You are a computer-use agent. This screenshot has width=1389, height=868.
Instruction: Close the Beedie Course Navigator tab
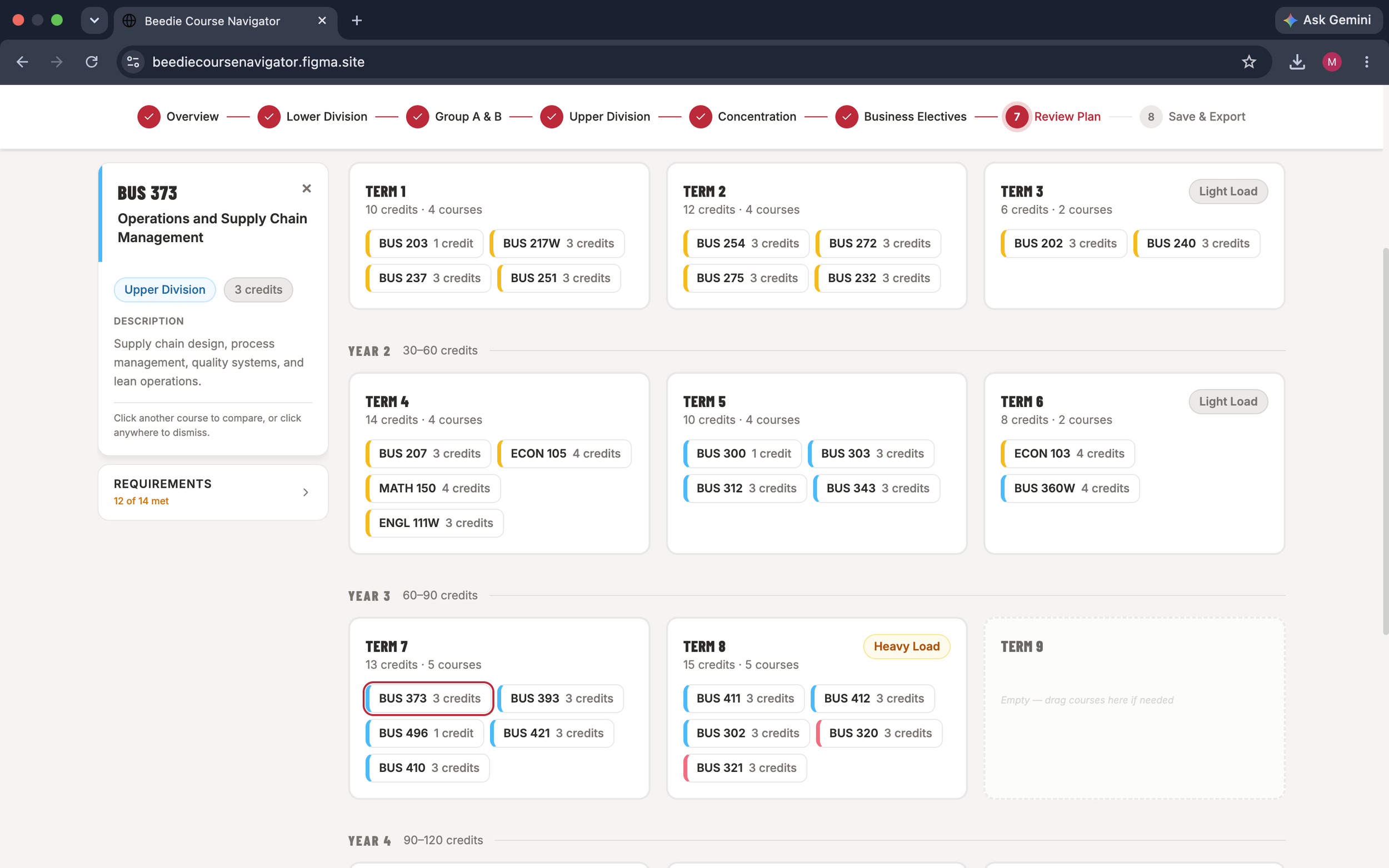322,21
